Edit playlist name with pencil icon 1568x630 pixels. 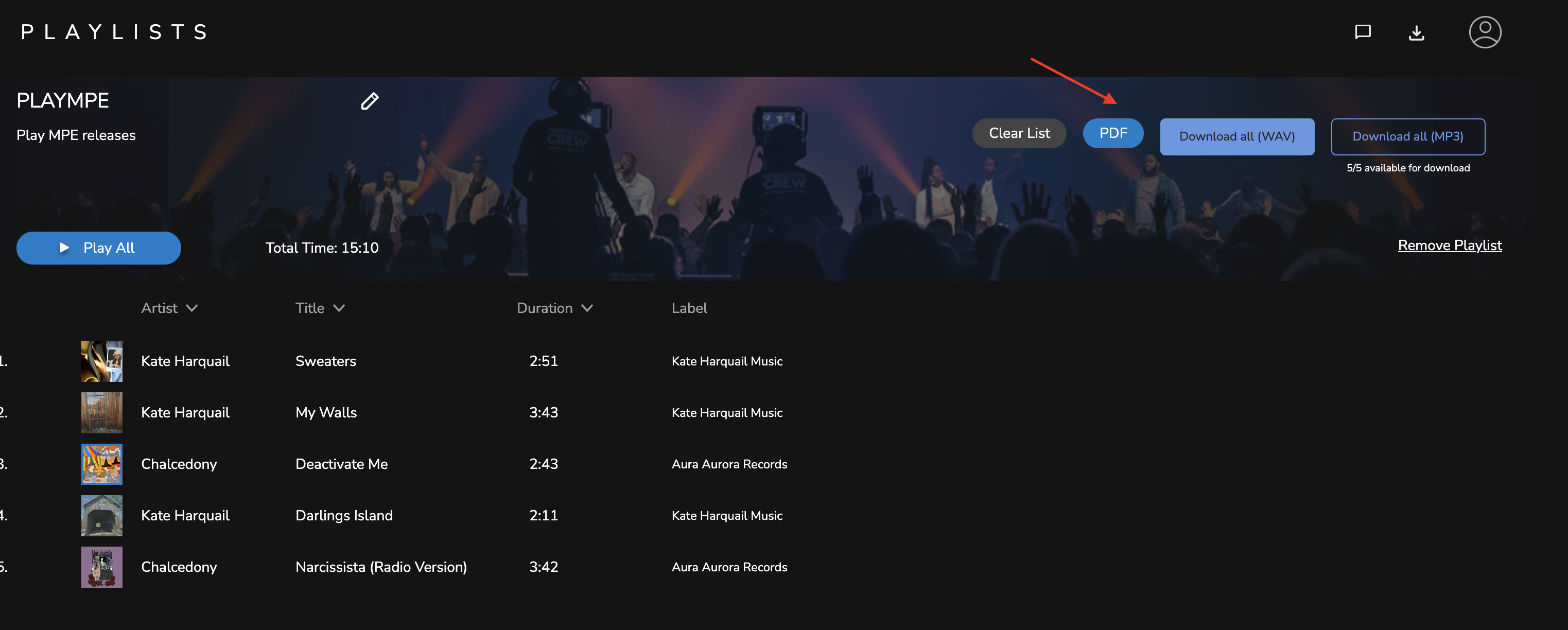point(370,100)
